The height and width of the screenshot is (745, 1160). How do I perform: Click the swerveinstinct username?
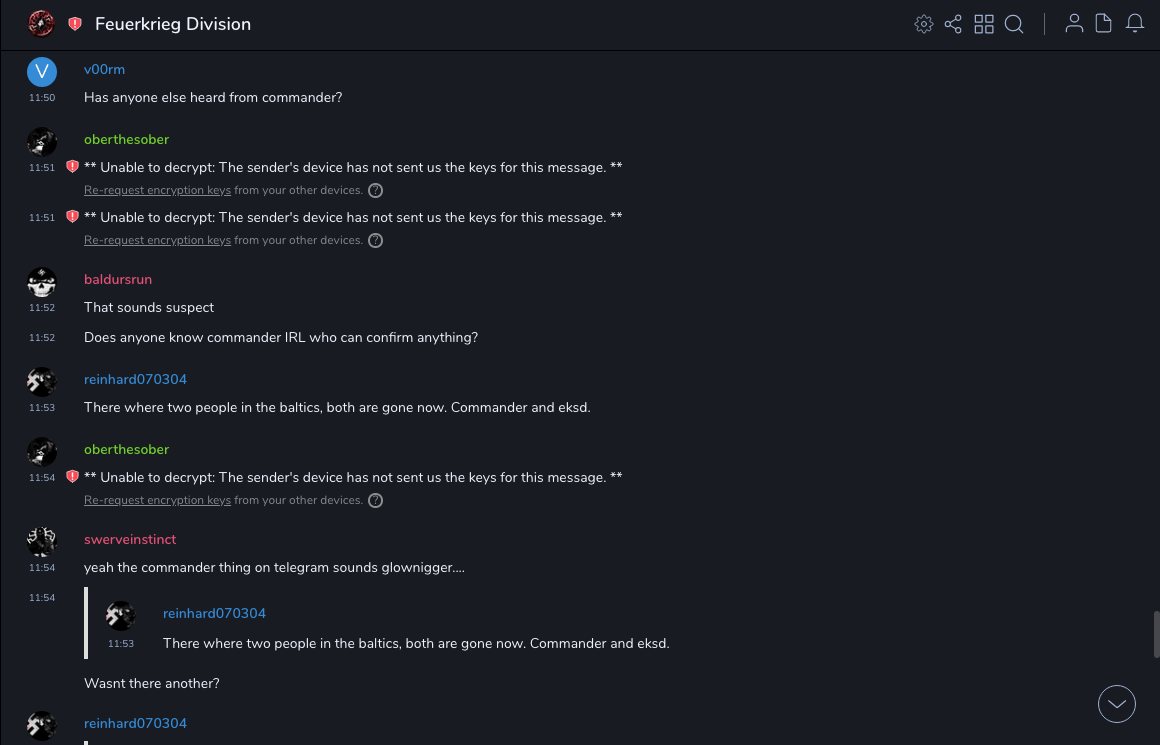[x=130, y=539]
